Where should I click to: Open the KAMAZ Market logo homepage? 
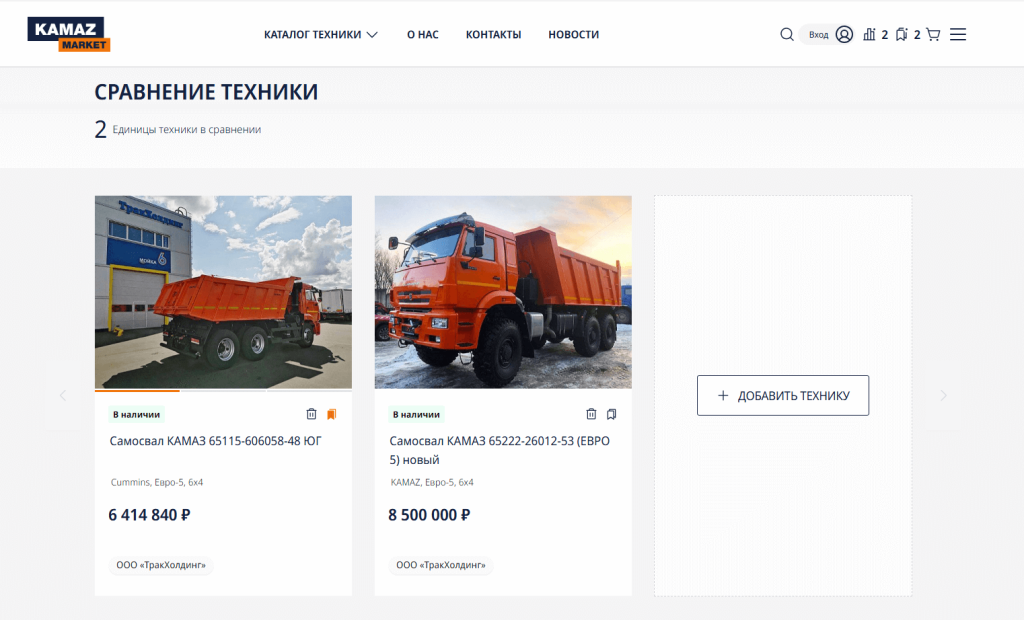(x=69, y=34)
